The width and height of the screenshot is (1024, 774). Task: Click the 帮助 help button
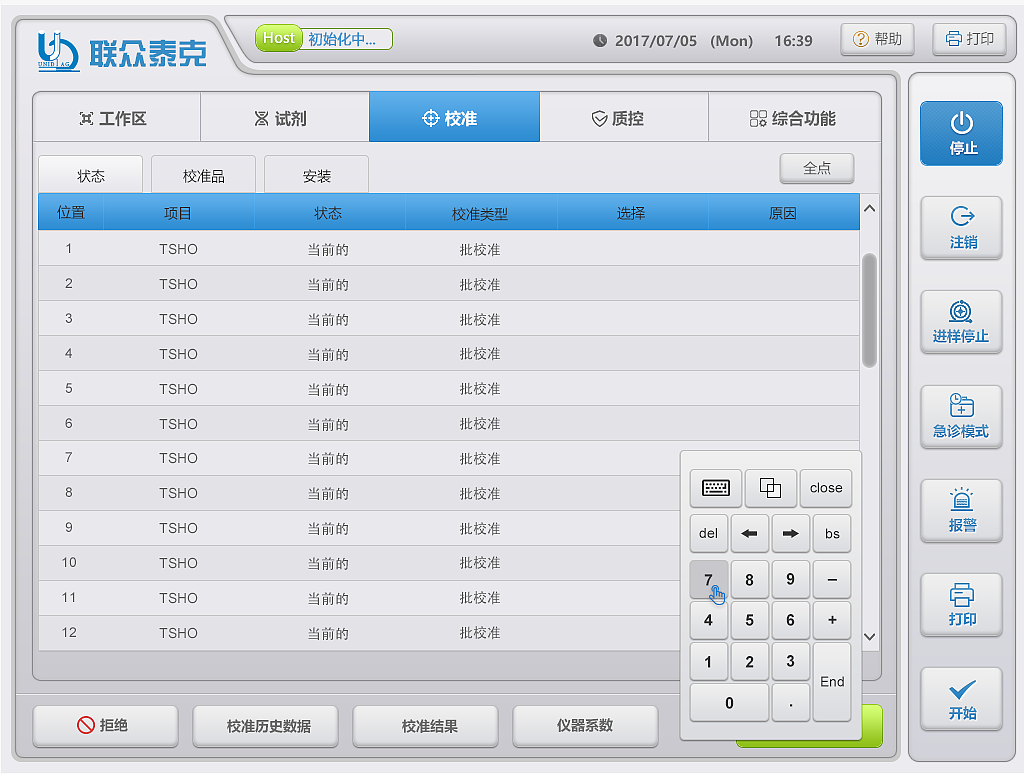(x=877, y=39)
